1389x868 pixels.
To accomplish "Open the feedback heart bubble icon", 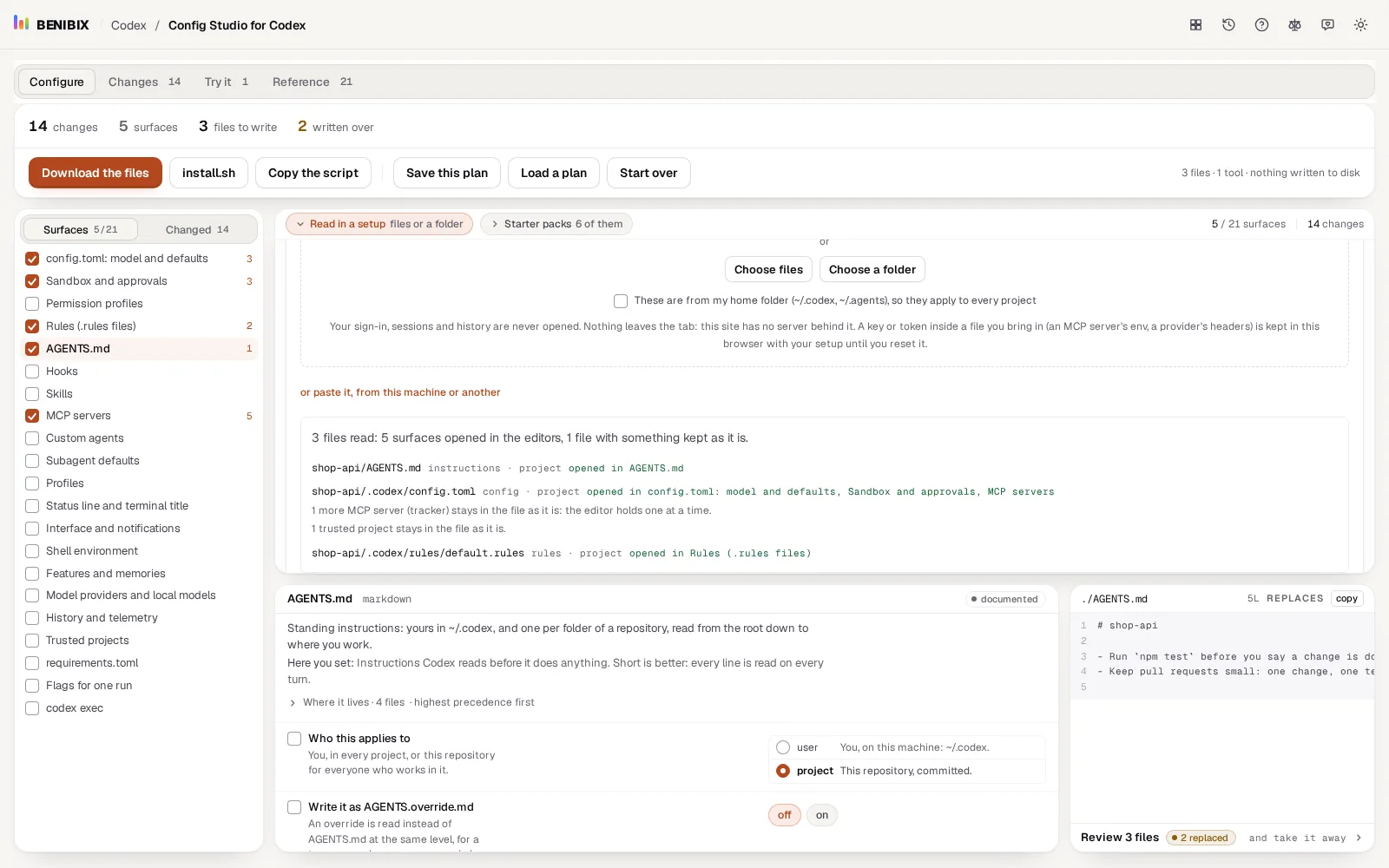I will click(1327, 25).
